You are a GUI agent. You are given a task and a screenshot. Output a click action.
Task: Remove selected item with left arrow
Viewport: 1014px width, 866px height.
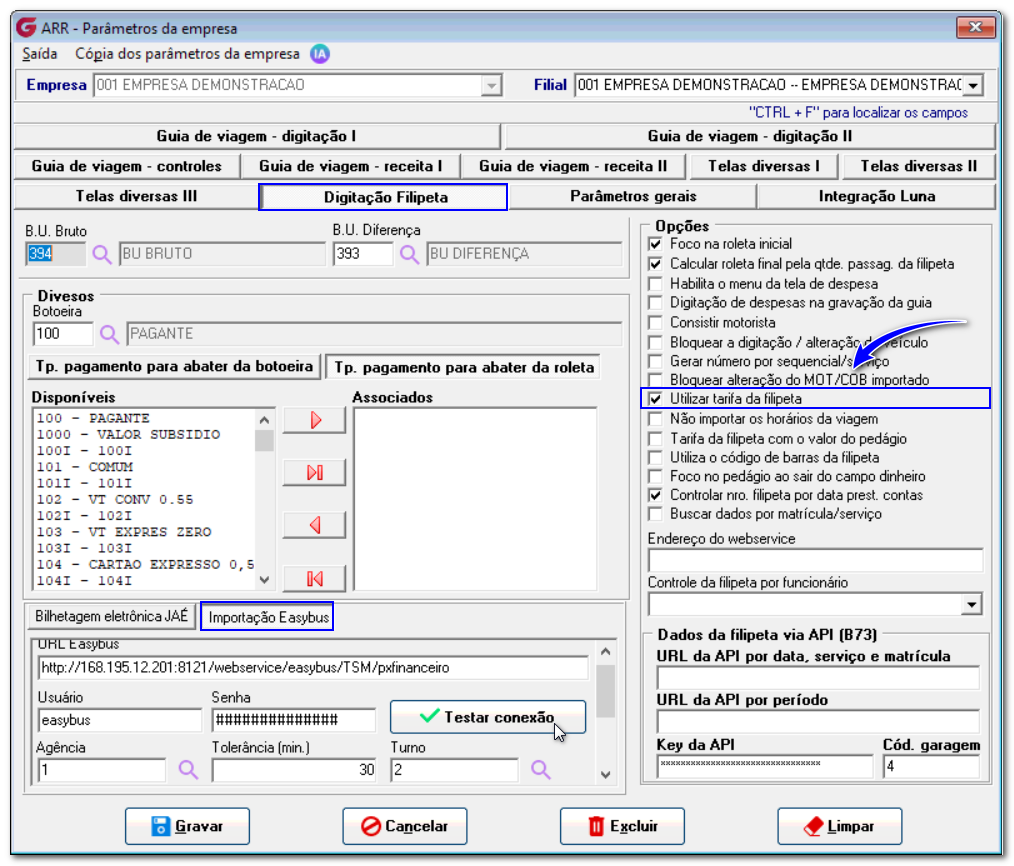point(314,525)
